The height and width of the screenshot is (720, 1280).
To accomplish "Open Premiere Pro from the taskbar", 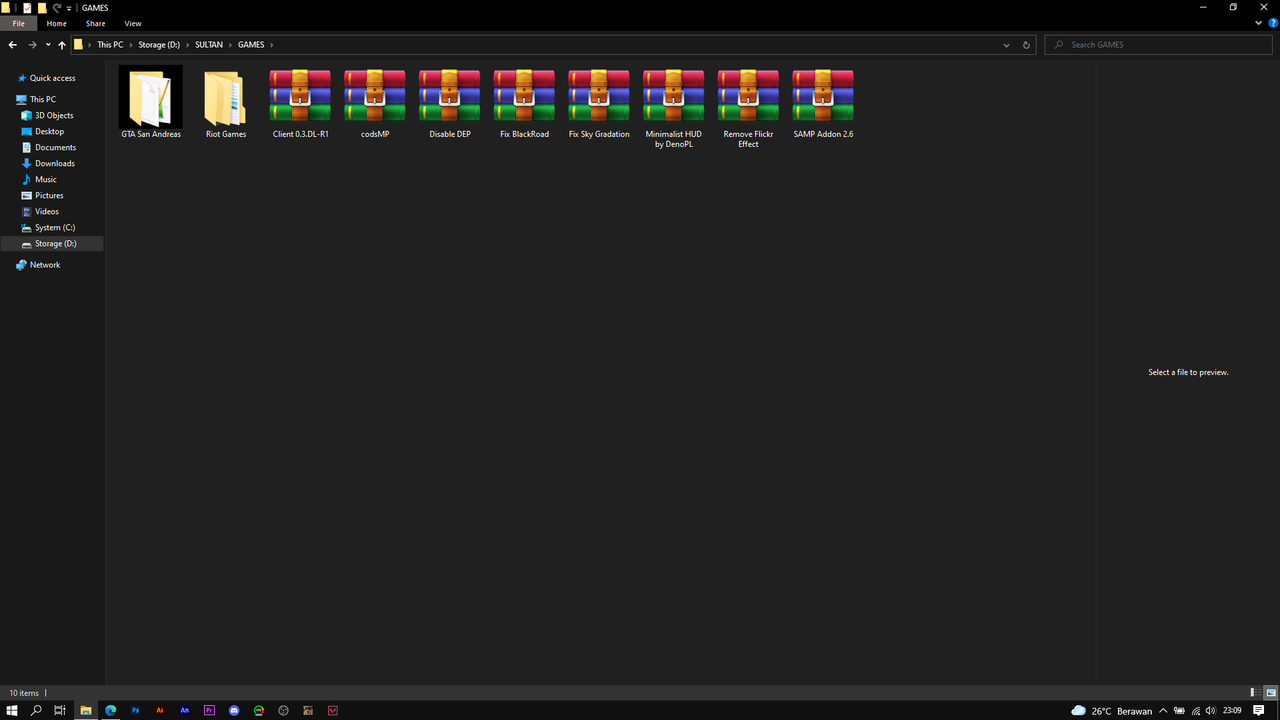I will pyautogui.click(x=209, y=710).
